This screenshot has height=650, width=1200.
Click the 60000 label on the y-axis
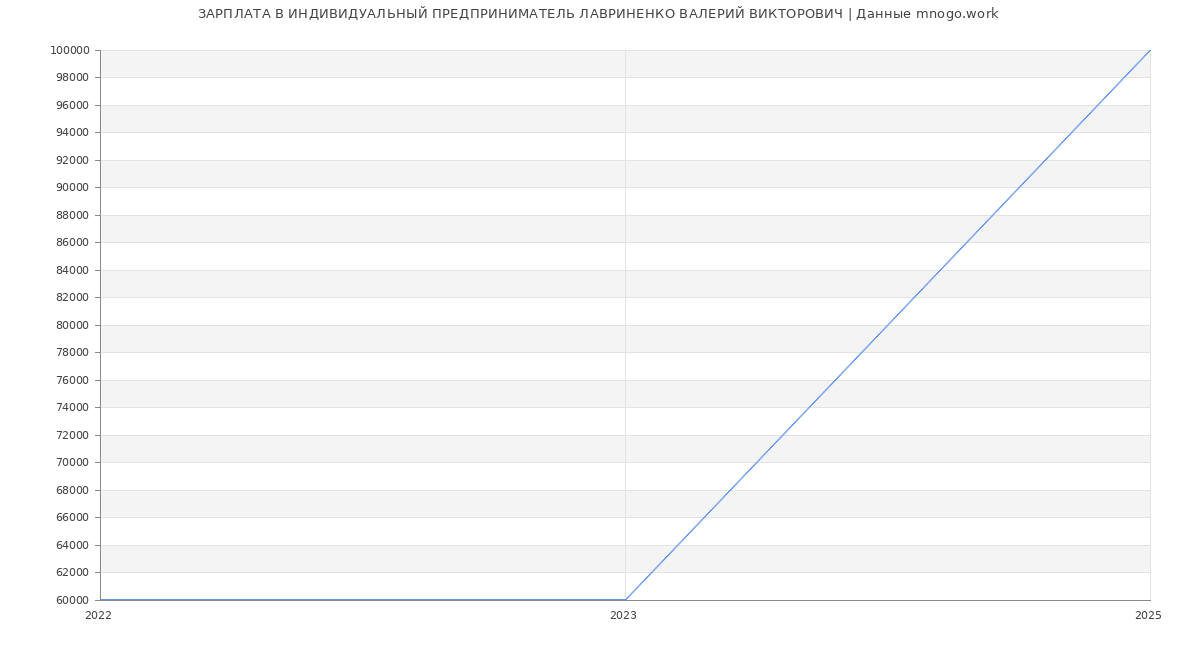(x=72, y=600)
